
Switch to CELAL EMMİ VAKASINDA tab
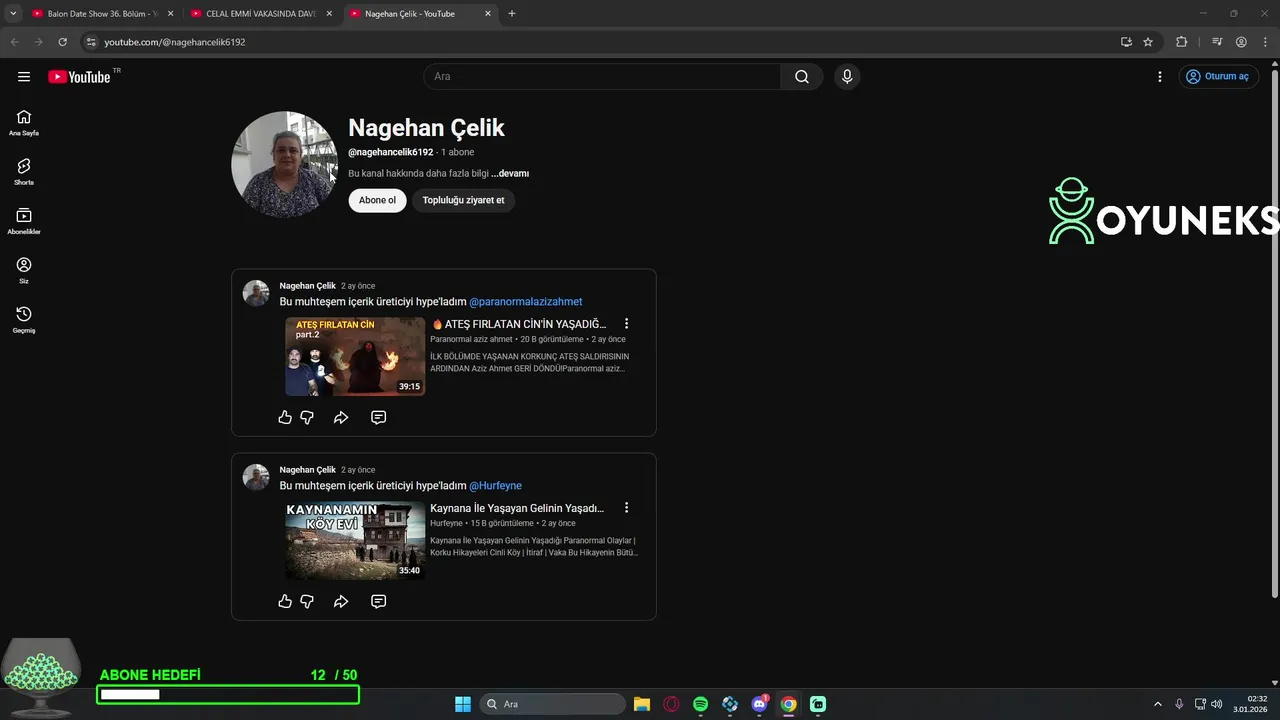262,14
